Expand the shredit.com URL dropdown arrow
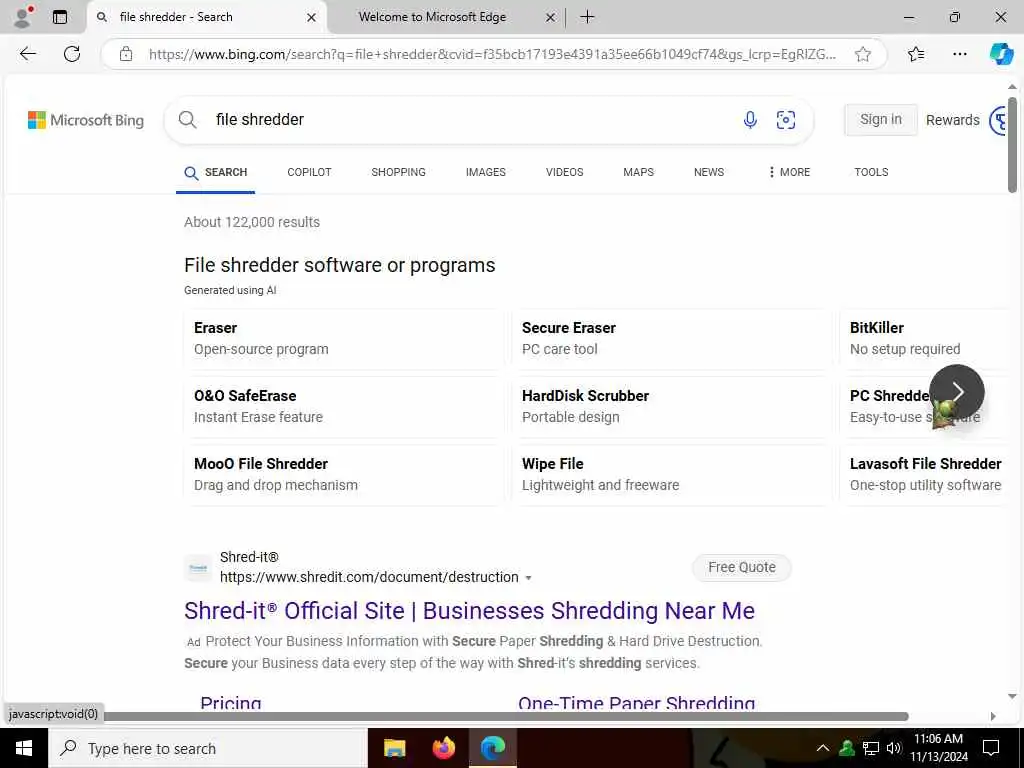 click(x=528, y=578)
